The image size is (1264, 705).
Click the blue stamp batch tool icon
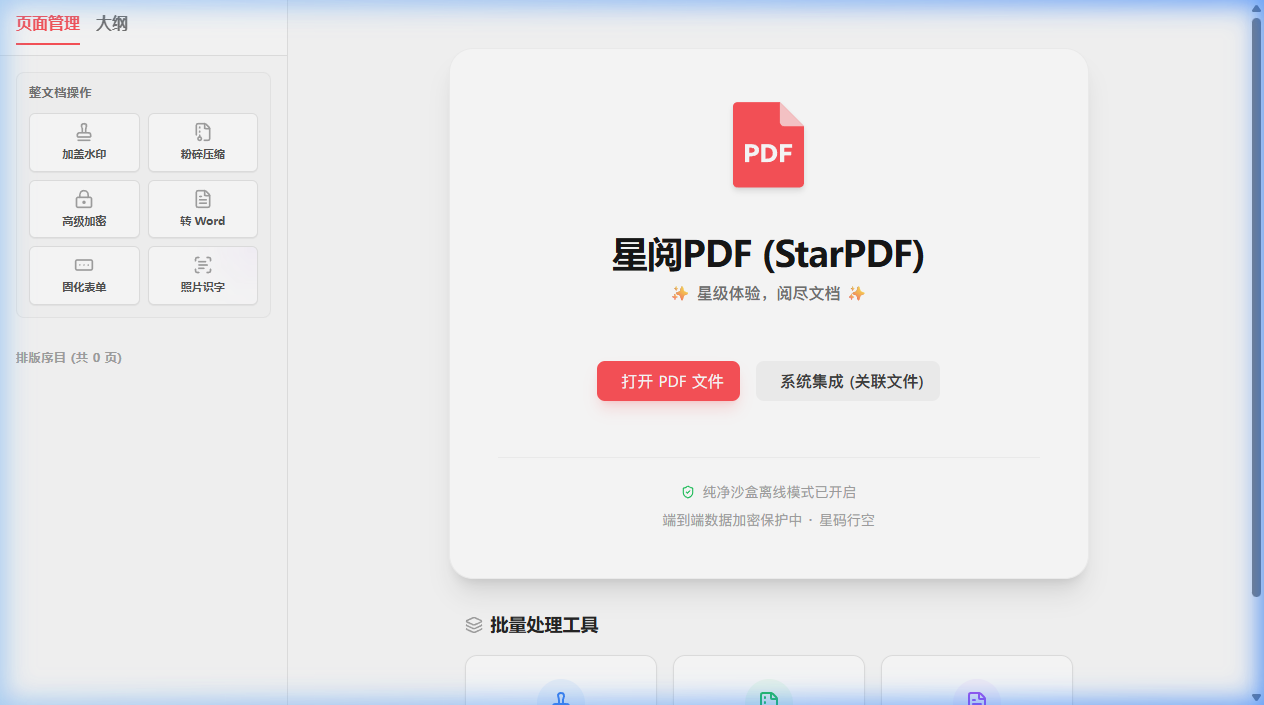pos(561,698)
